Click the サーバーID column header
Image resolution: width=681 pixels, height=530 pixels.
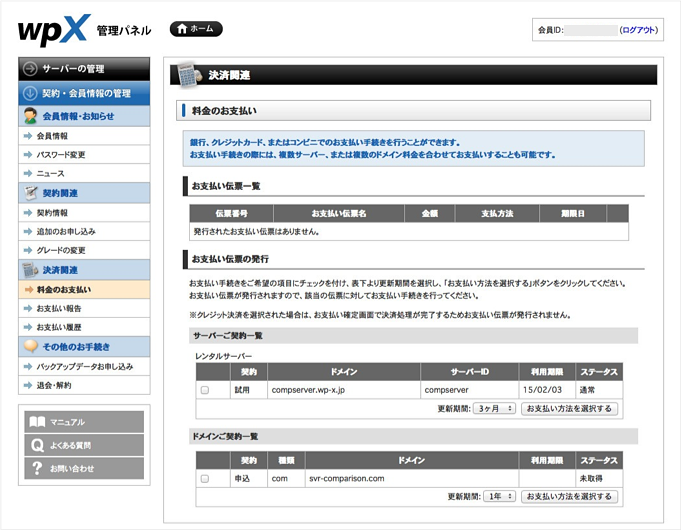tap(469, 372)
